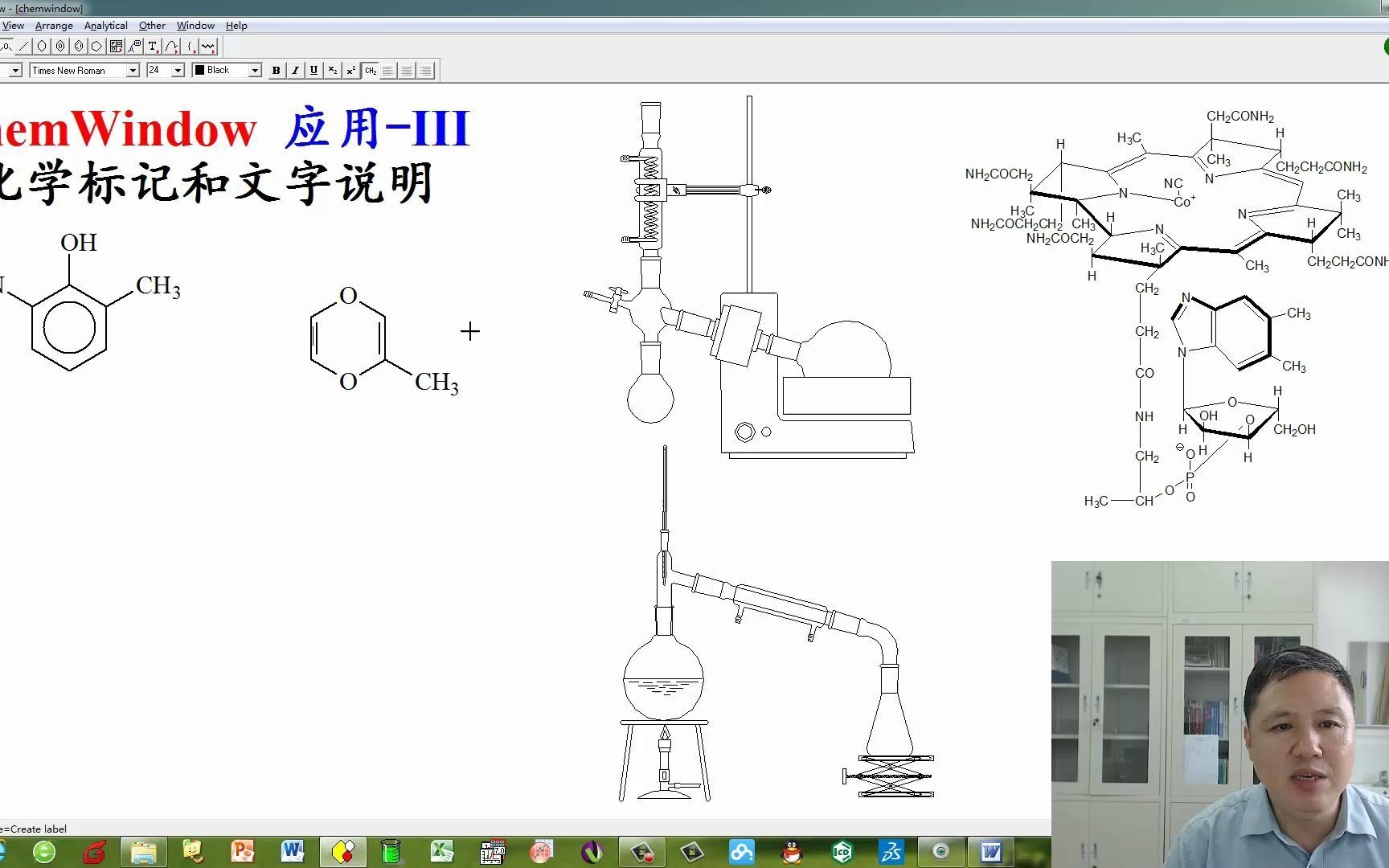The width and height of the screenshot is (1389, 868).
Task: Open the Help menu
Action: tap(236, 26)
